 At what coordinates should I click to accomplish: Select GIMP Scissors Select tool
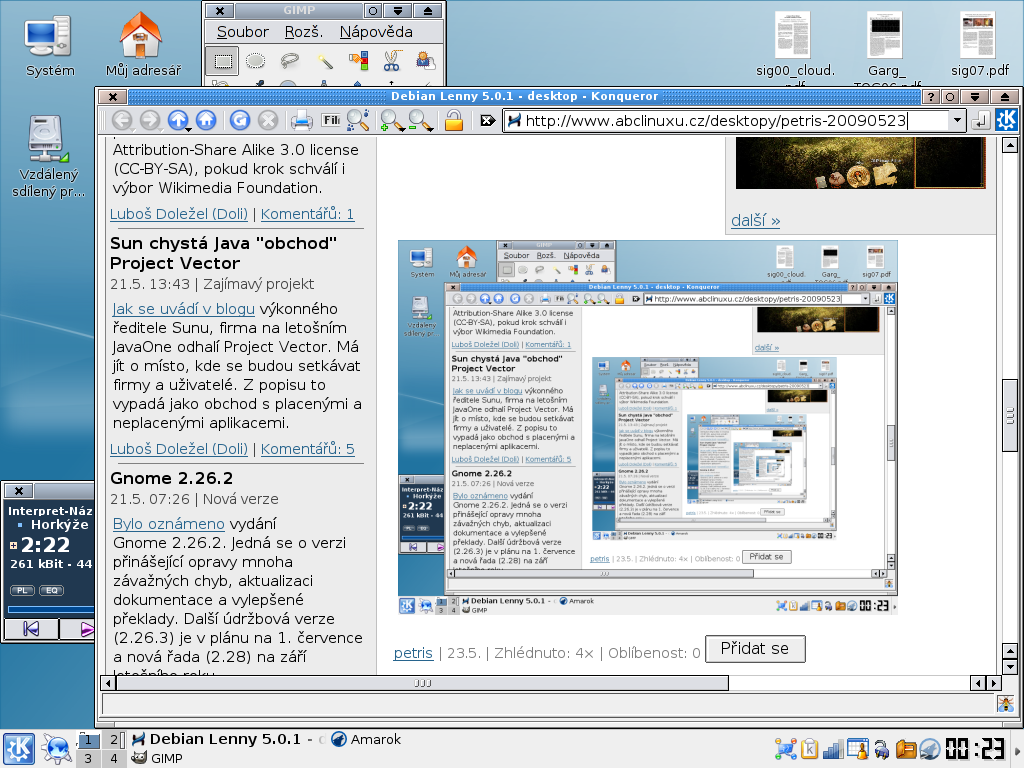coord(392,61)
